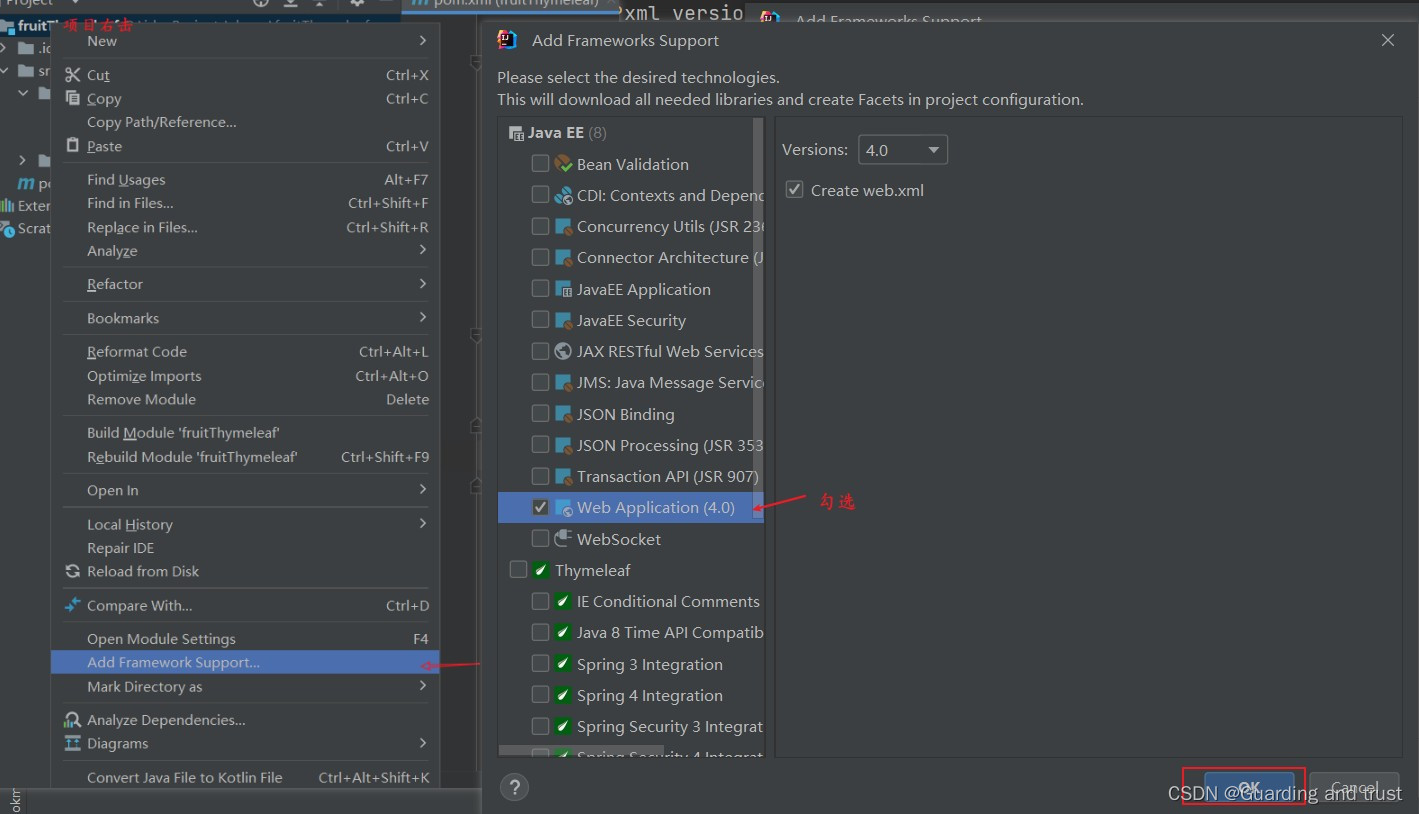Select Open Module Settings
Image resolution: width=1419 pixels, height=814 pixels.
pos(245,639)
